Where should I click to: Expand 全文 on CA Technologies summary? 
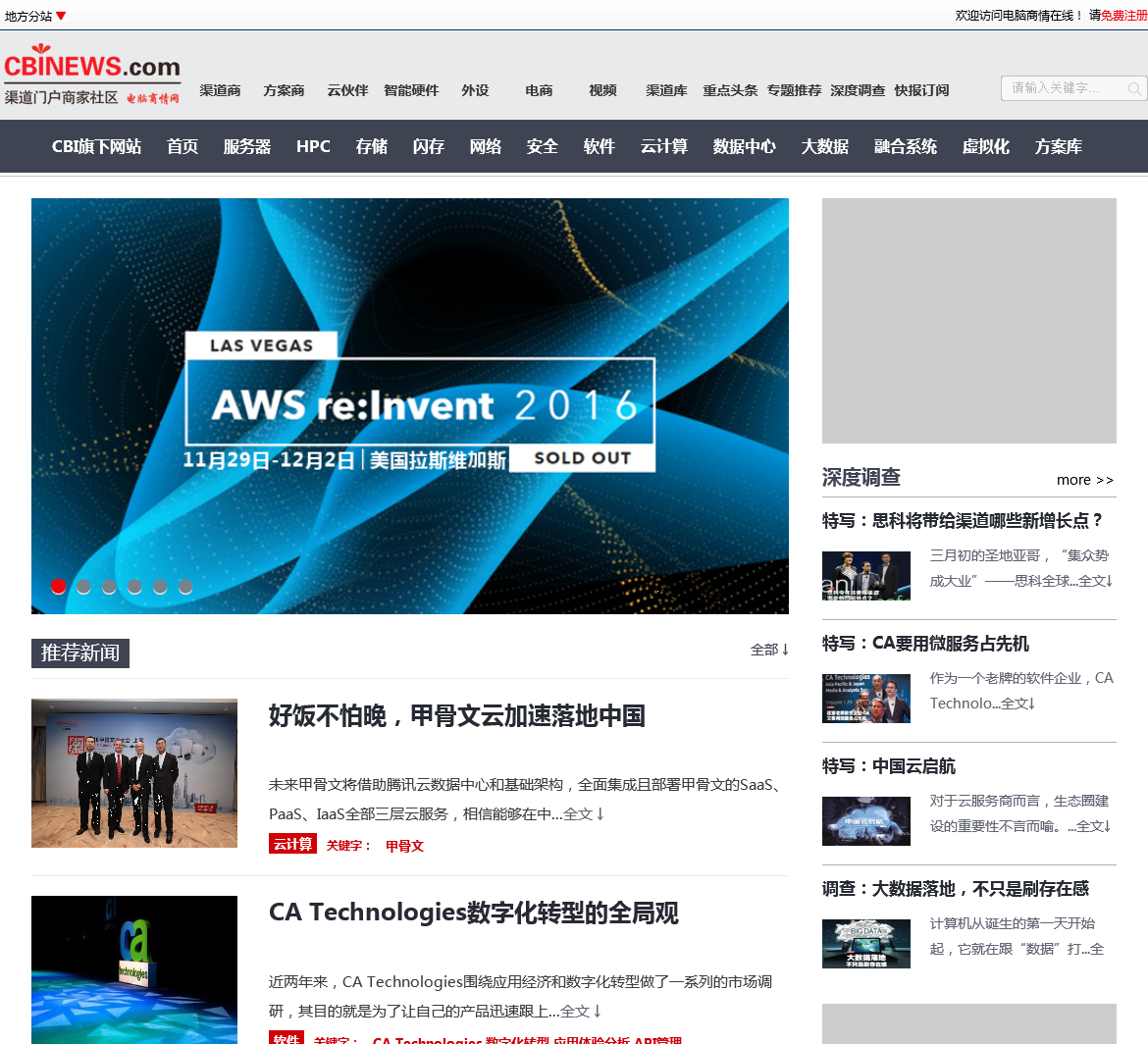coord(581,1011)
